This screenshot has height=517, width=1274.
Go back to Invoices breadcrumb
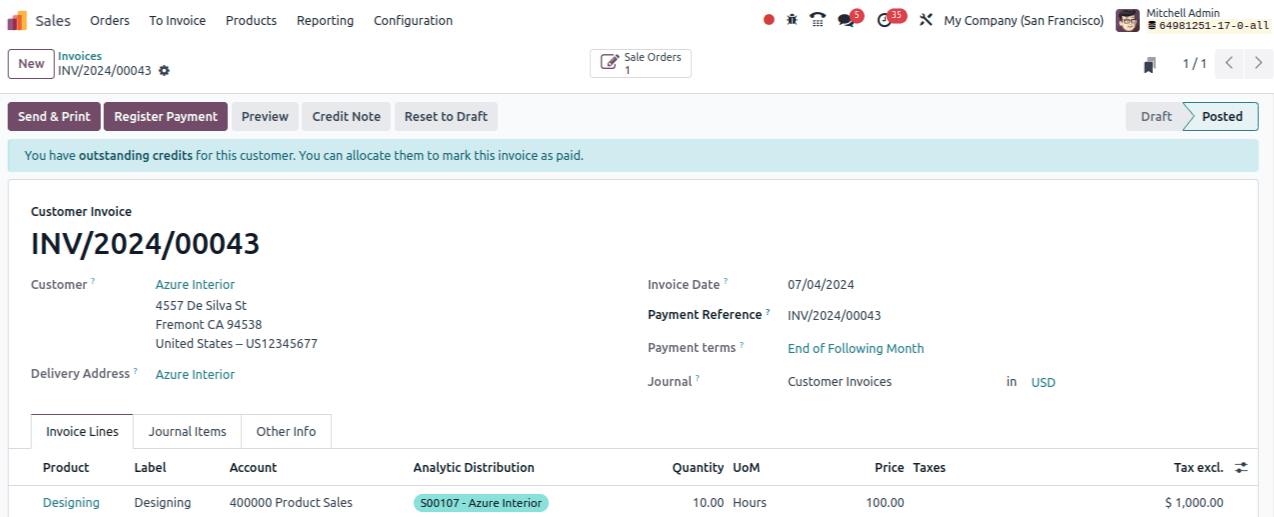point(80,56)
